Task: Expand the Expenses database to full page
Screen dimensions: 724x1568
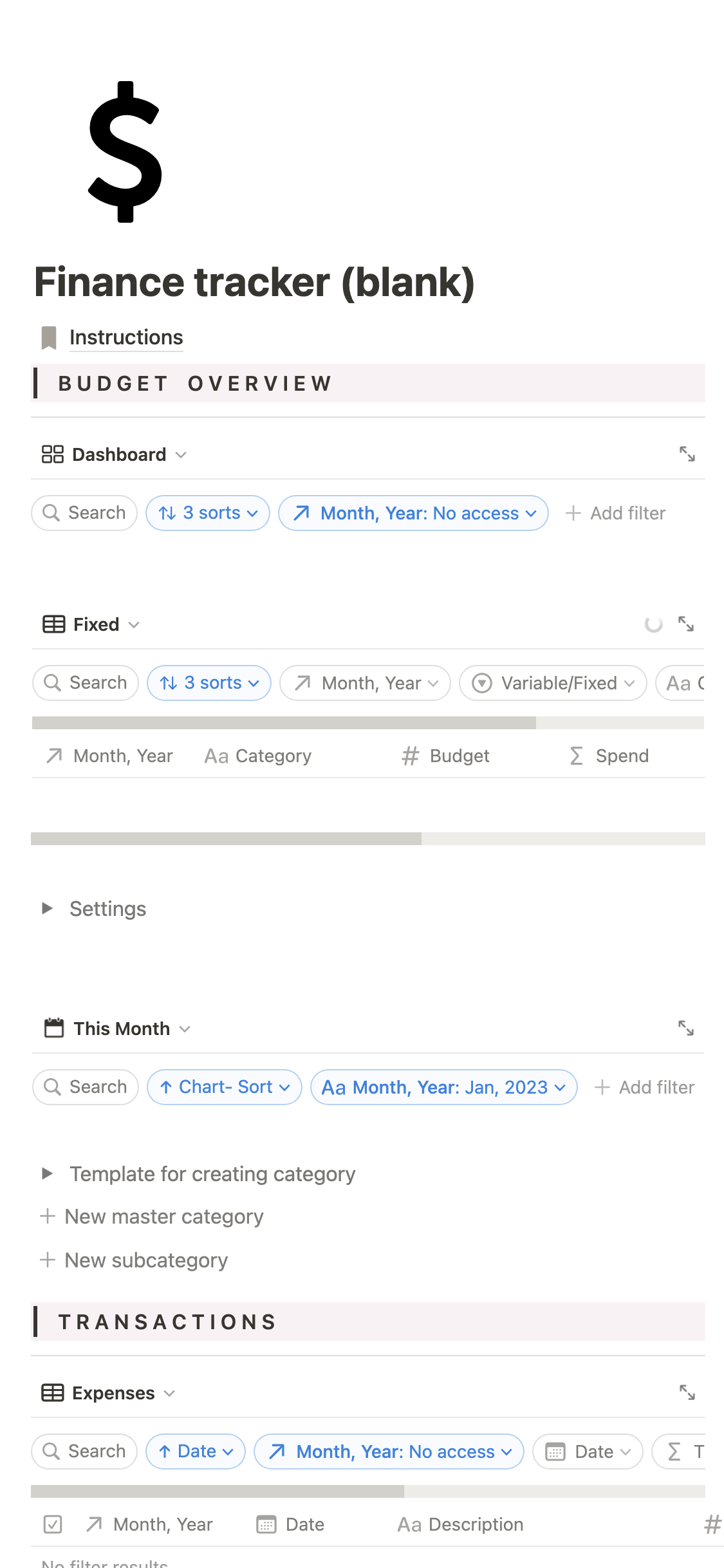Action: (687, 1392)
